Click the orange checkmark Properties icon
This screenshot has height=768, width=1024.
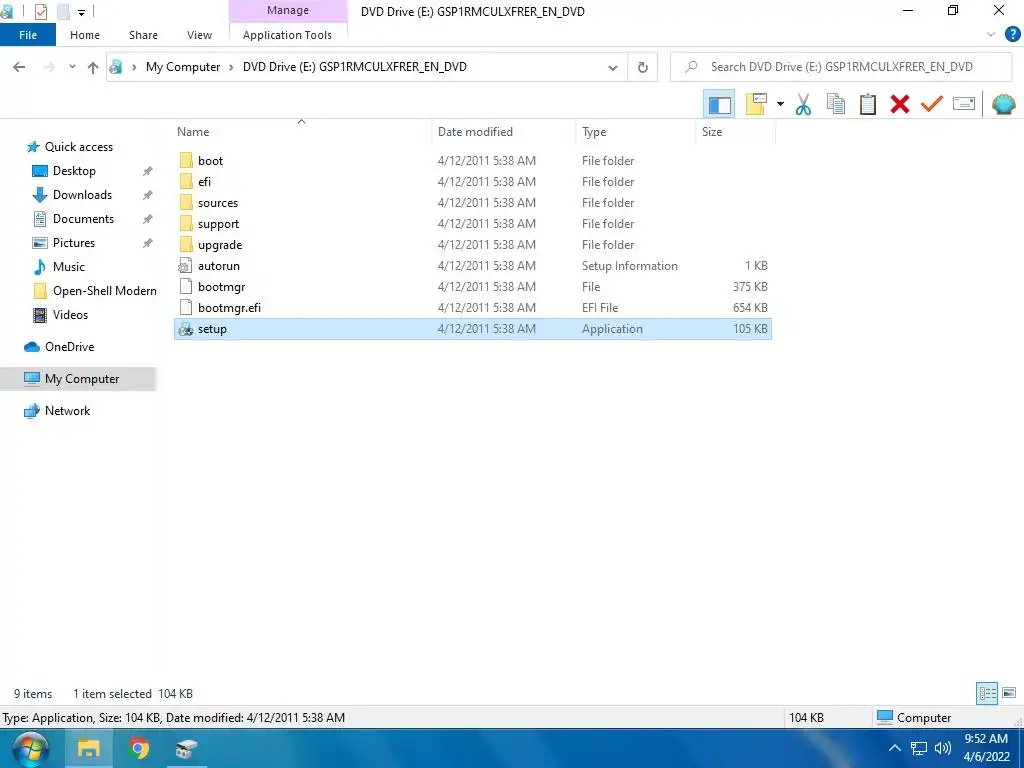[x=932, y=104]
